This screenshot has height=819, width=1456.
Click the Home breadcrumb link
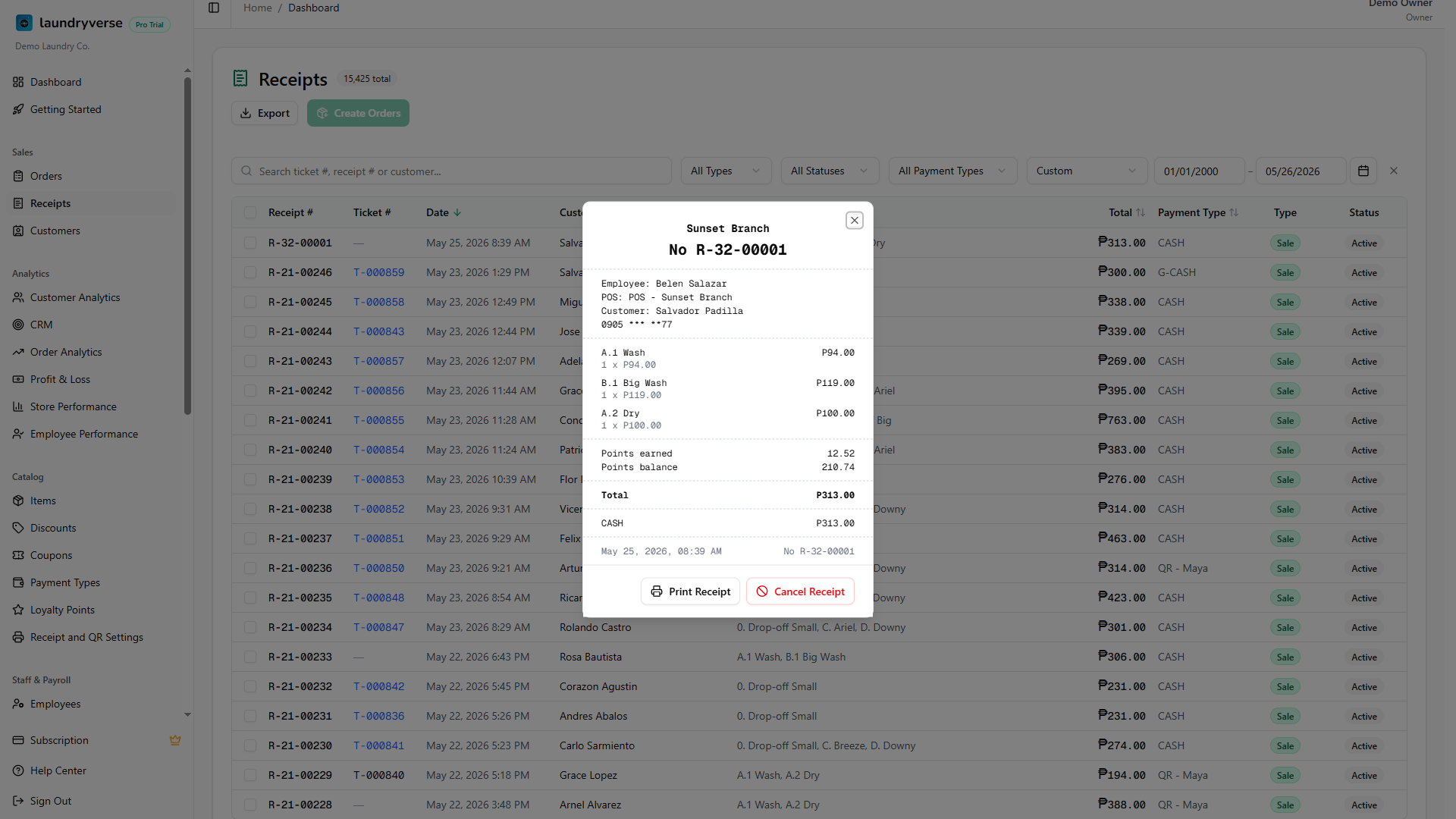tap(258, 8)
